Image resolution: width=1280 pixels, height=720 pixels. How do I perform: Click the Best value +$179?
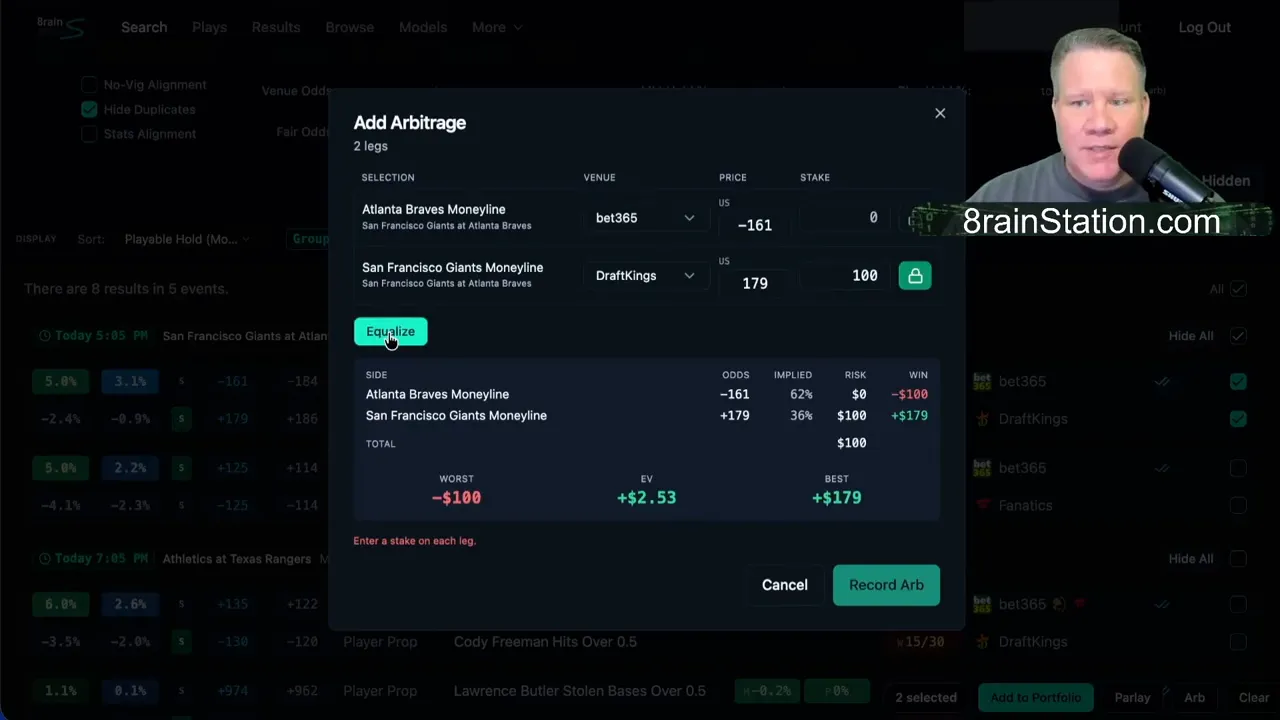tap(836, 498)
